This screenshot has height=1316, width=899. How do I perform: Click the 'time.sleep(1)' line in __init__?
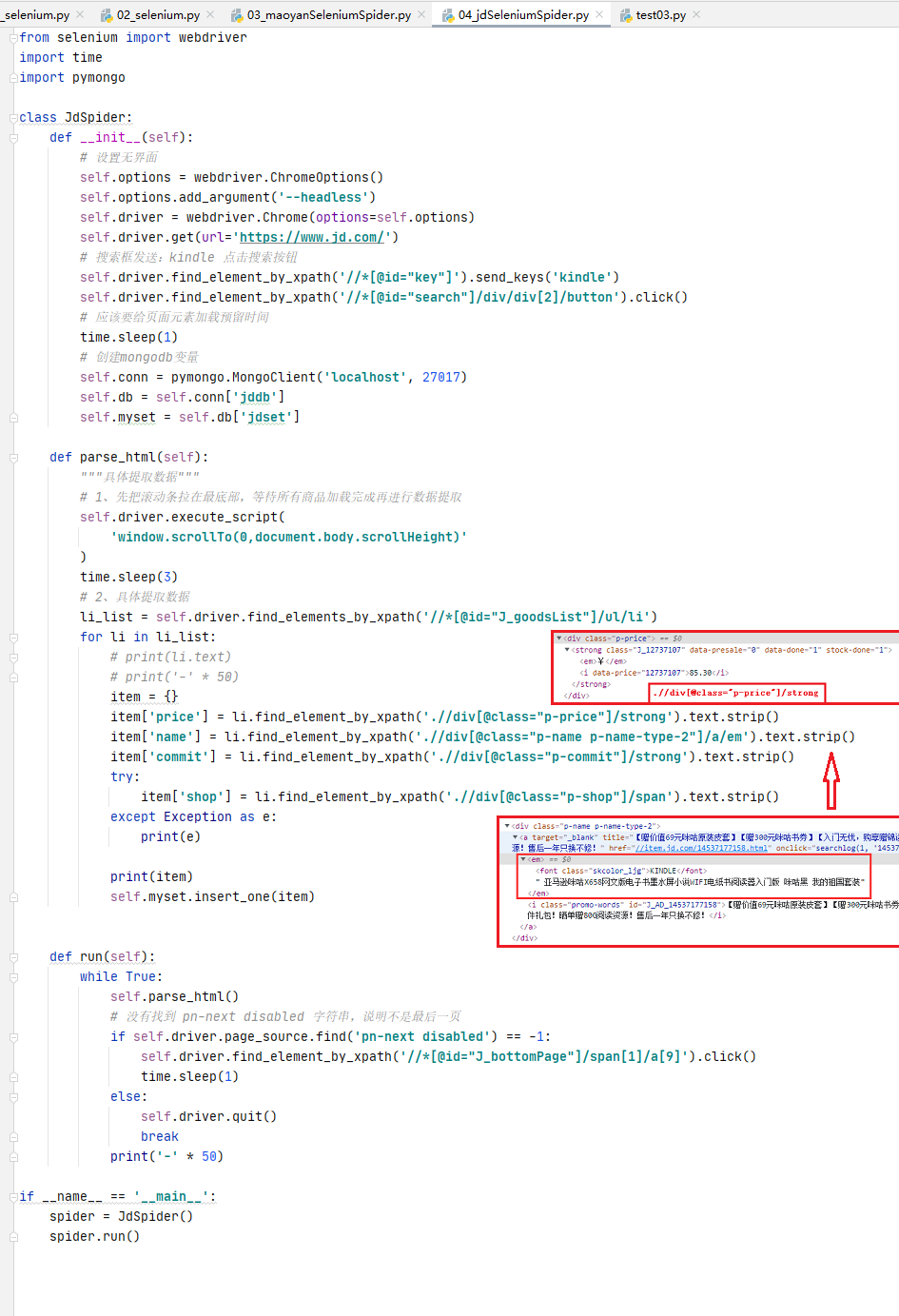tap(128, 337)
